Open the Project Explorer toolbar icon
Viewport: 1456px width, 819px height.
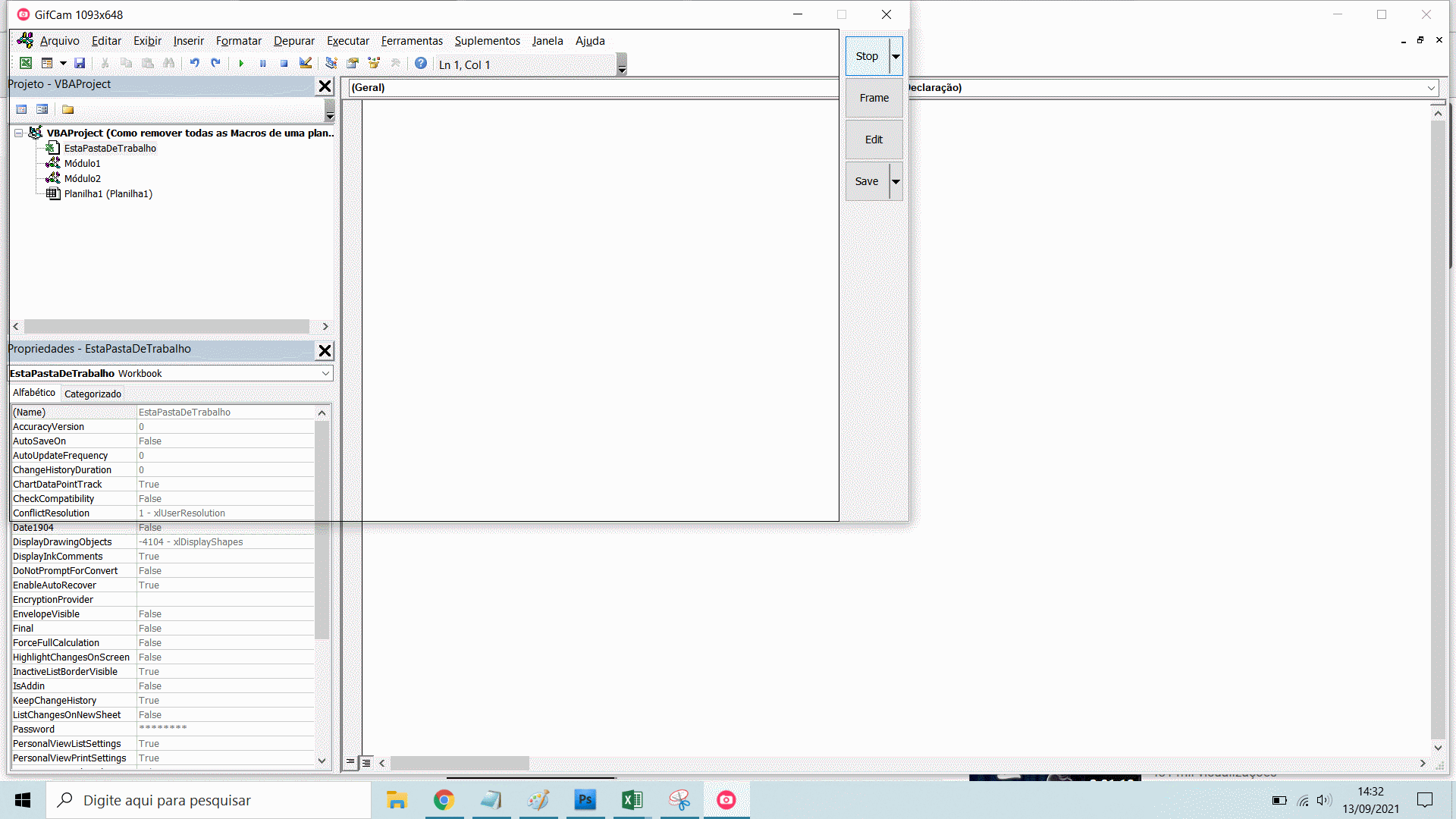(331, 64)
